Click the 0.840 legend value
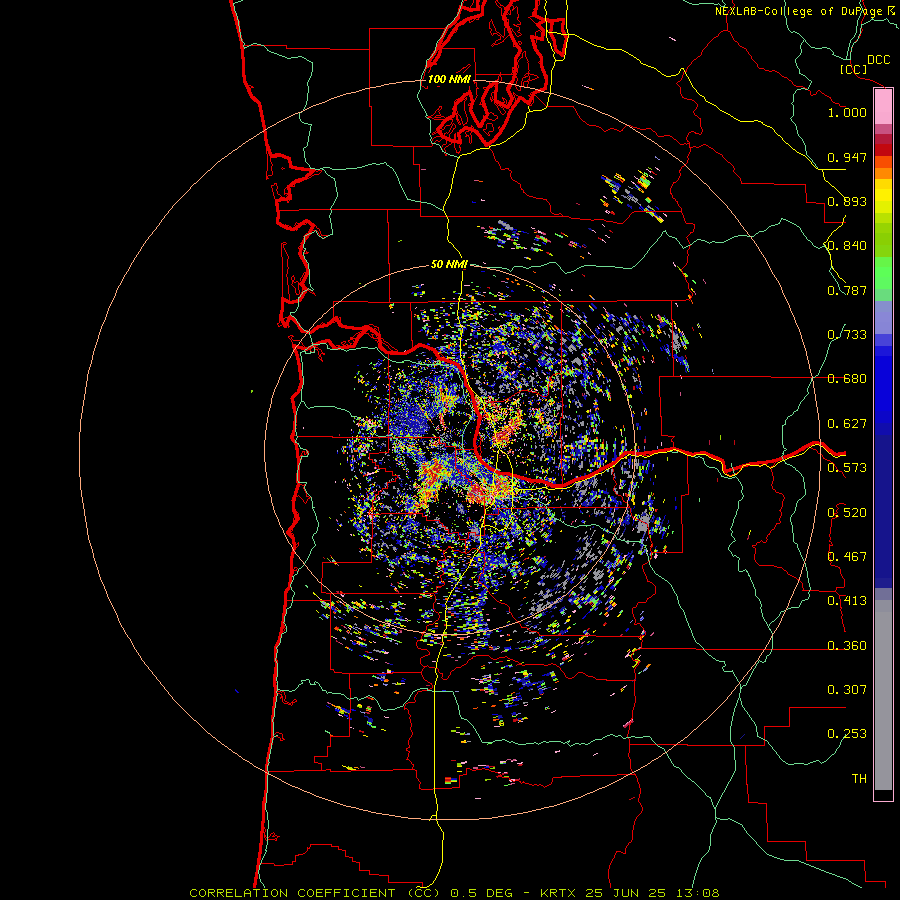Viewport: 900px width, 900px height. coord(847,246)
